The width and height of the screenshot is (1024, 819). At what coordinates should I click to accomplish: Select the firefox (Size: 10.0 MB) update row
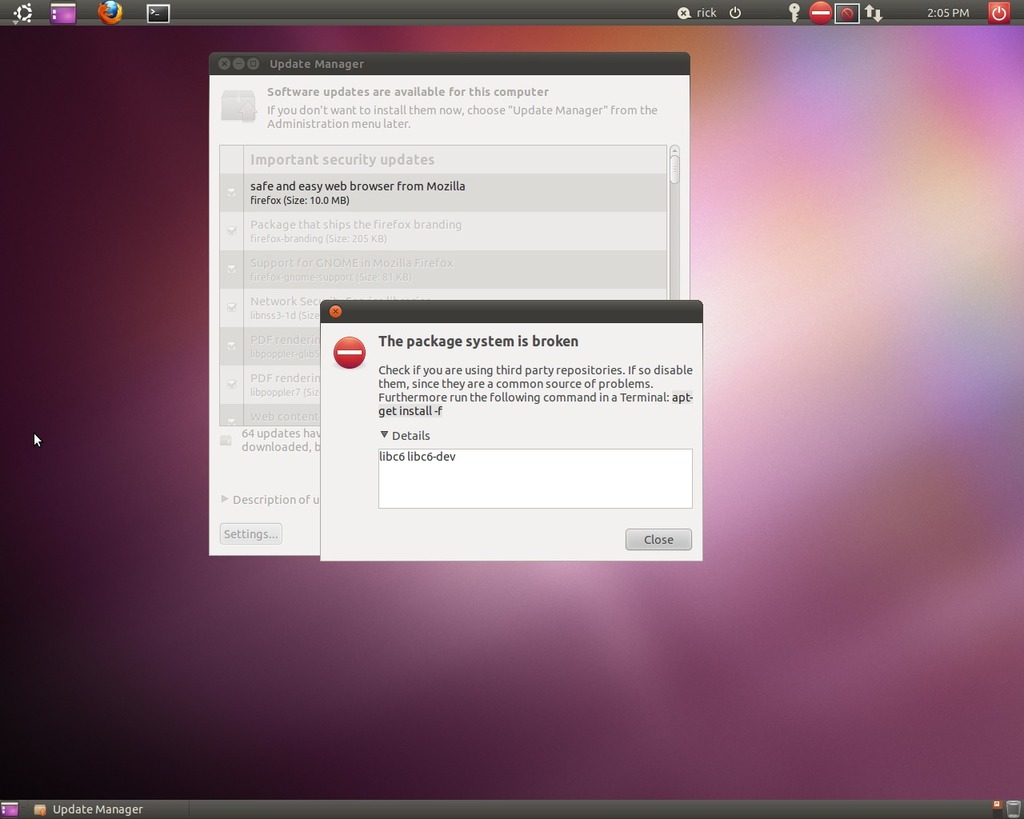pos(443,193)
